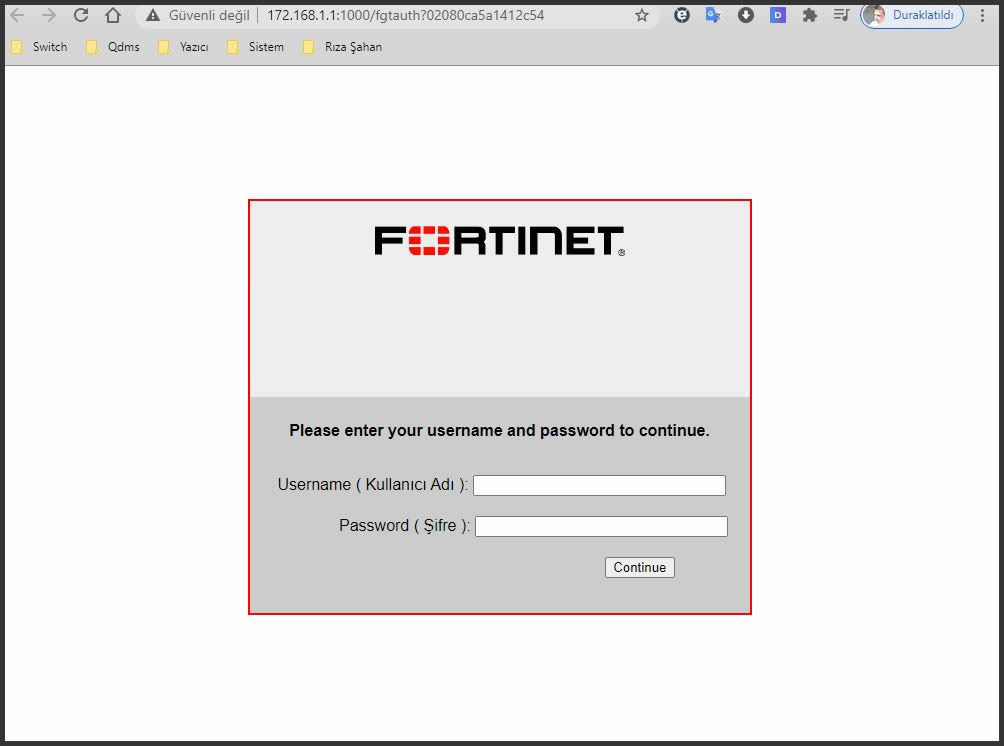Click the 'Password ( Şifre ):' label
Screen dimensions: 1004x746
[x=405, y=526]
